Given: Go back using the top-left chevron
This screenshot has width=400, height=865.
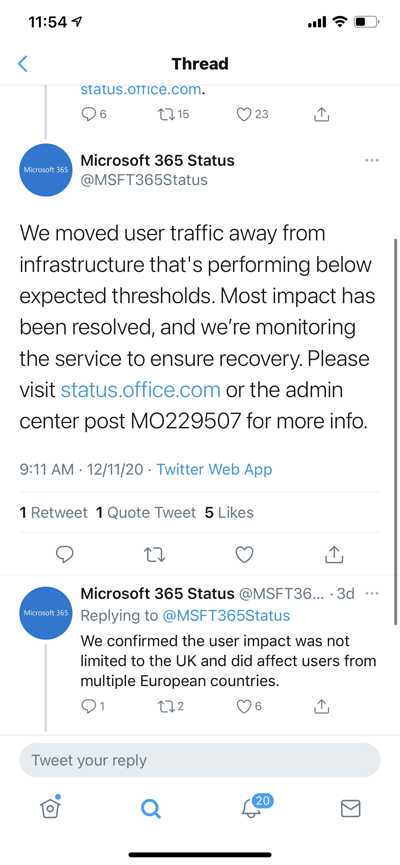Looking at the screenshot, I should pyautogui.click(x=23, y=63).
